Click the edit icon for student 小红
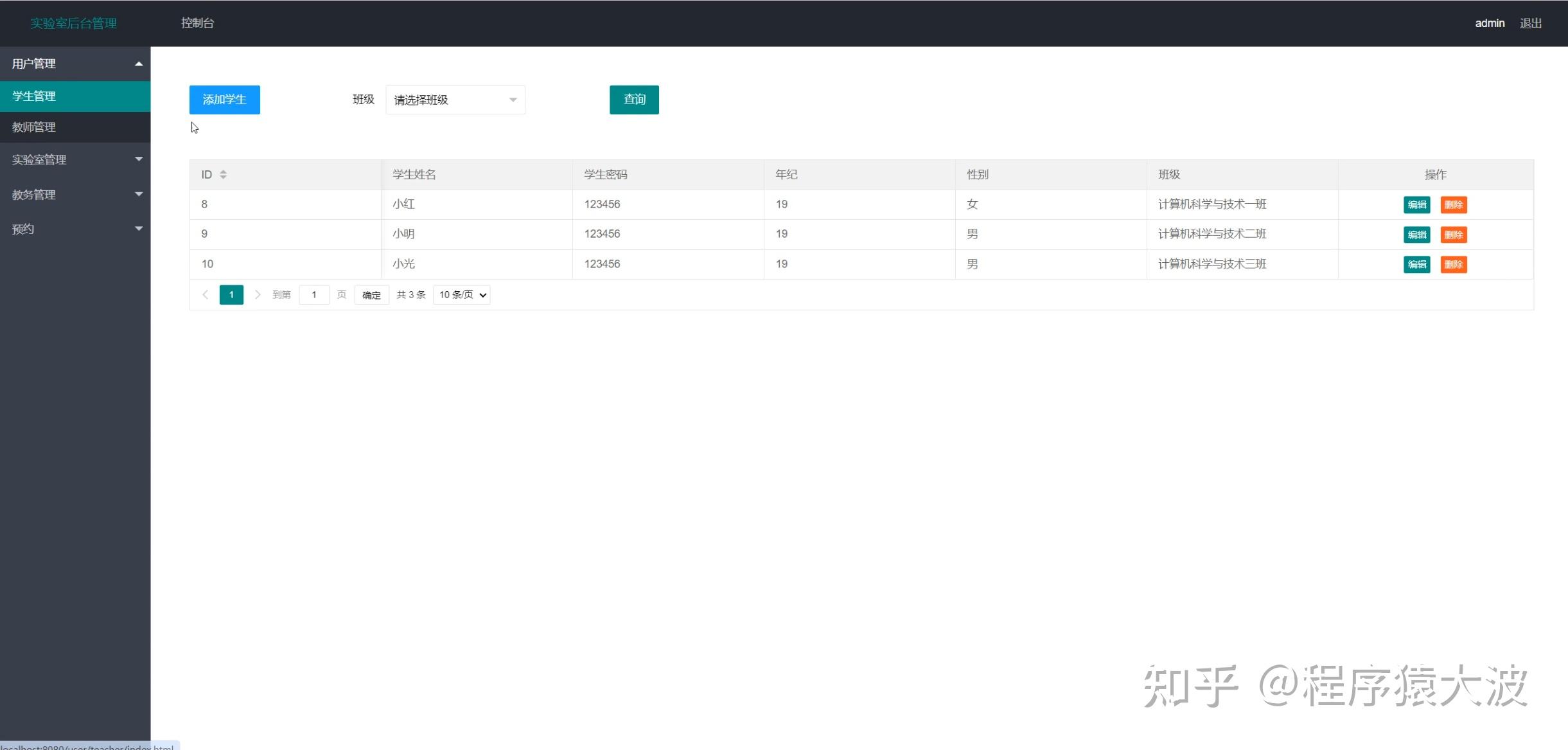This screenshot has width=1568, height=750. (x=1416, y=204)
